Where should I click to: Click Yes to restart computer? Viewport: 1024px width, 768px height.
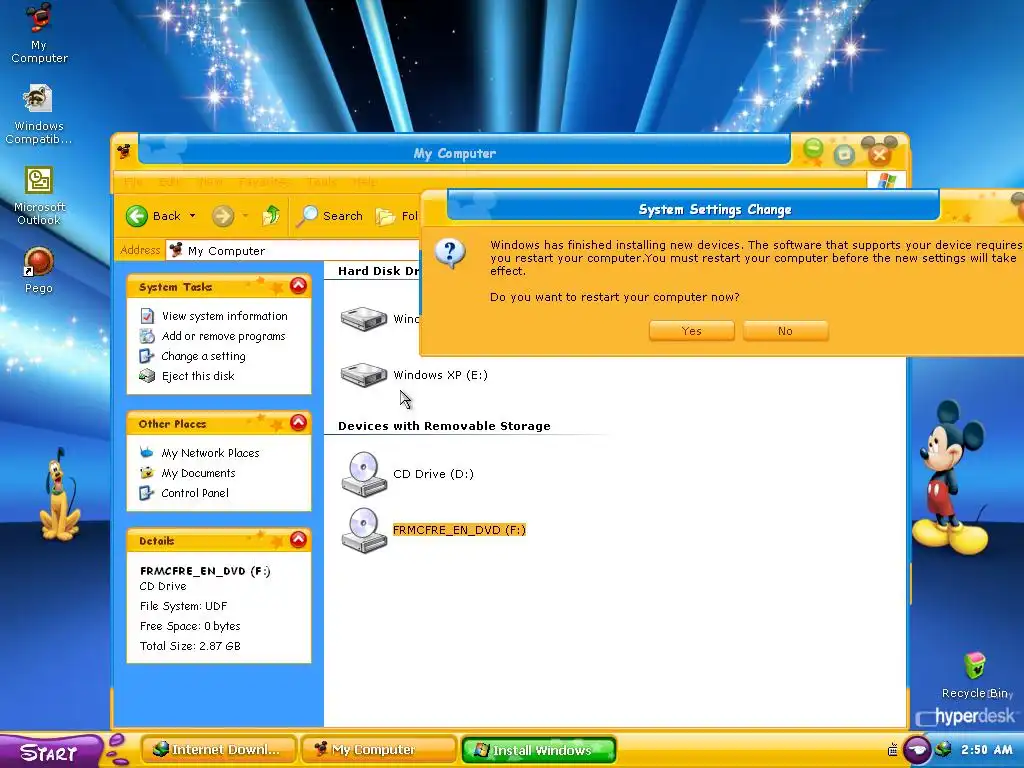click(x=692, y=331)
